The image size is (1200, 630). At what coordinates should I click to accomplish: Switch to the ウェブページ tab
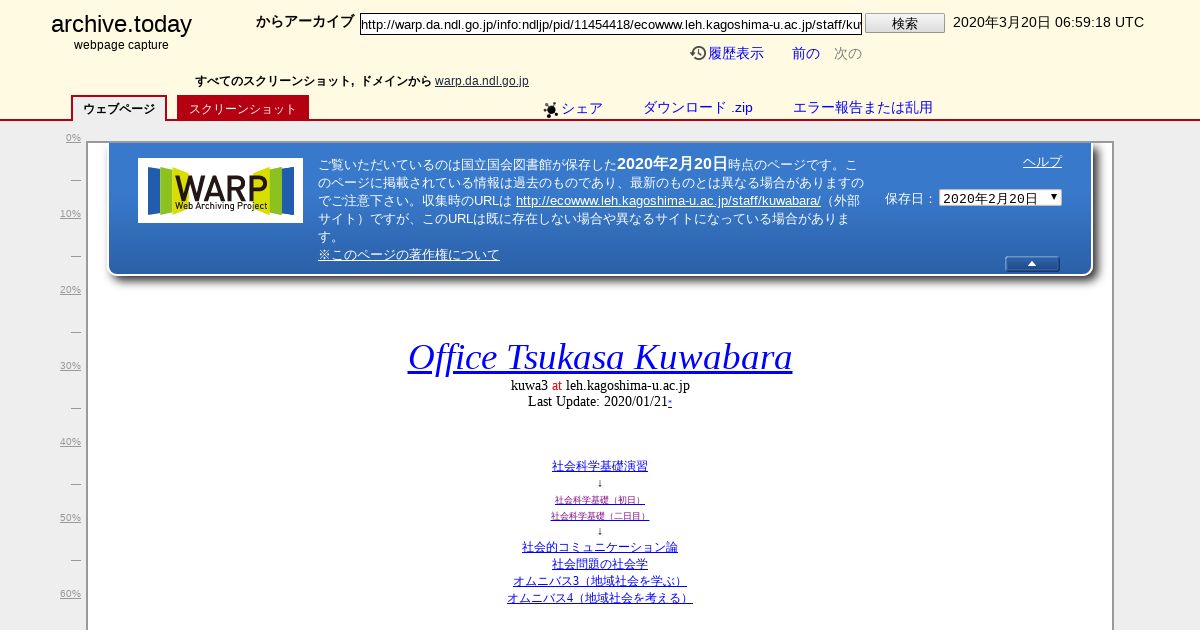119,108
